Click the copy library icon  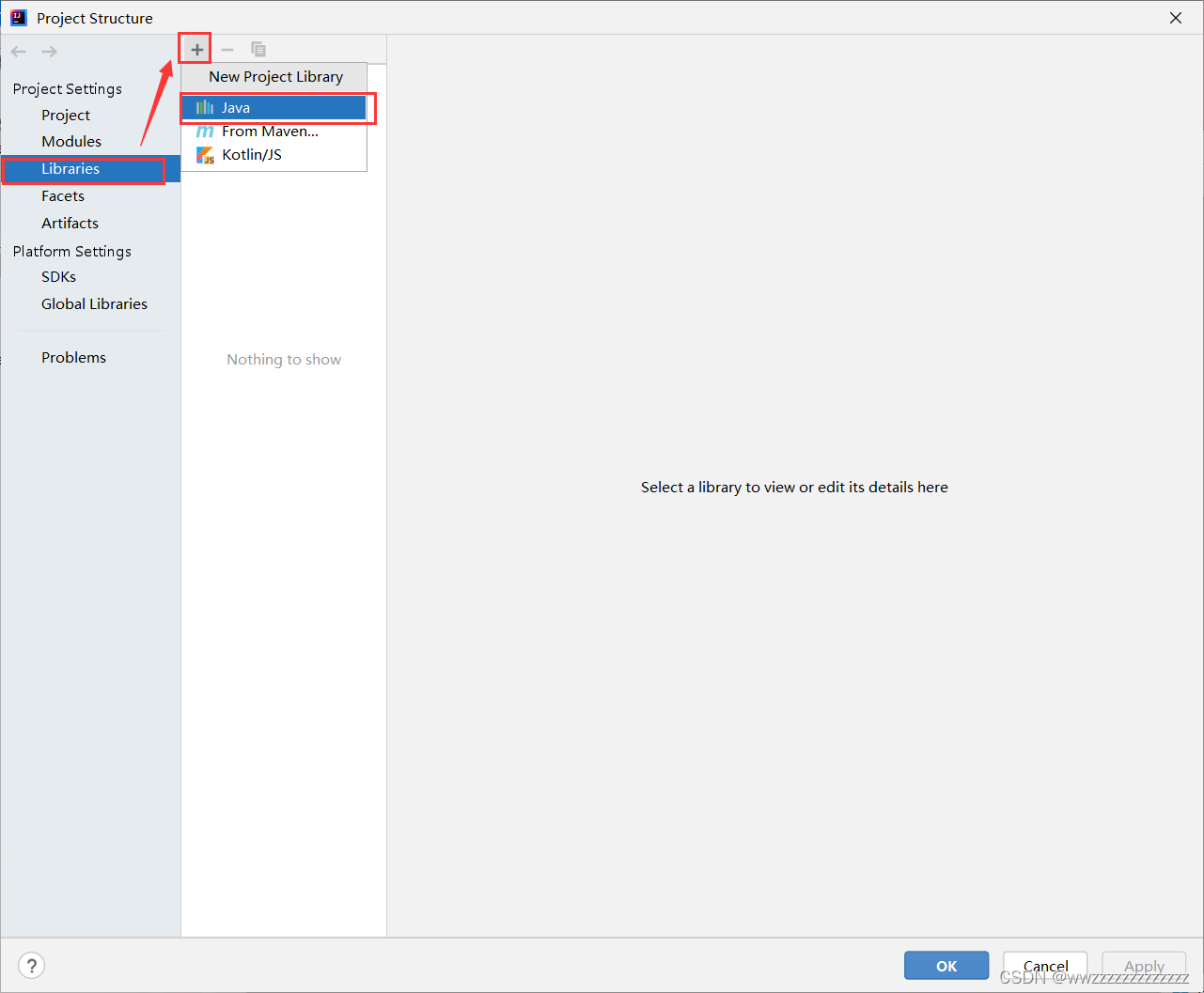pos(258,50)
